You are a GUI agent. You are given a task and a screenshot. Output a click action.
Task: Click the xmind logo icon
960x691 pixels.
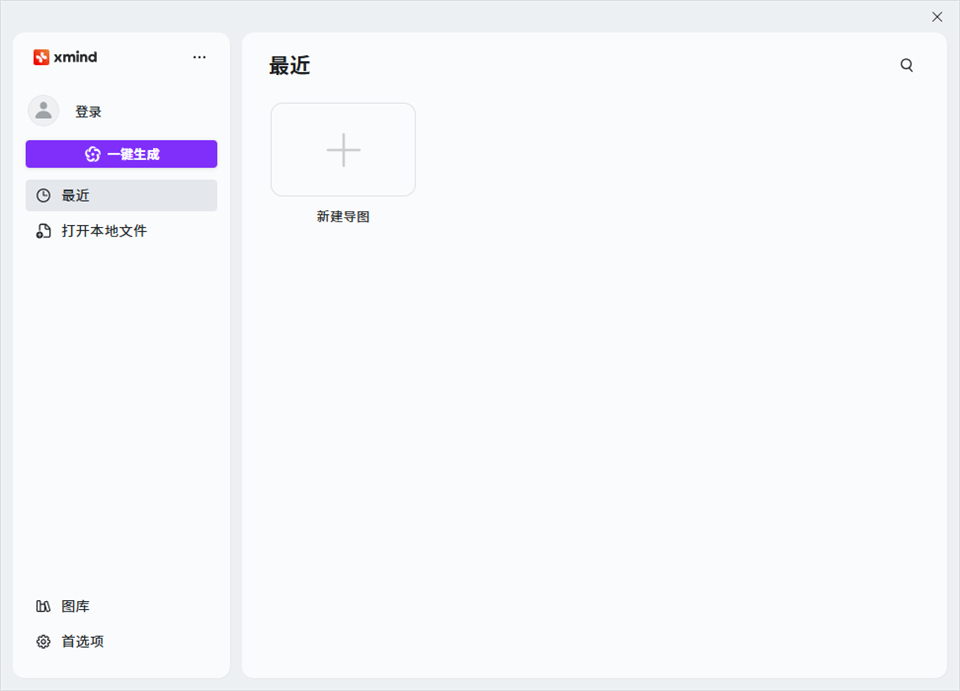(x=41, y=57)
